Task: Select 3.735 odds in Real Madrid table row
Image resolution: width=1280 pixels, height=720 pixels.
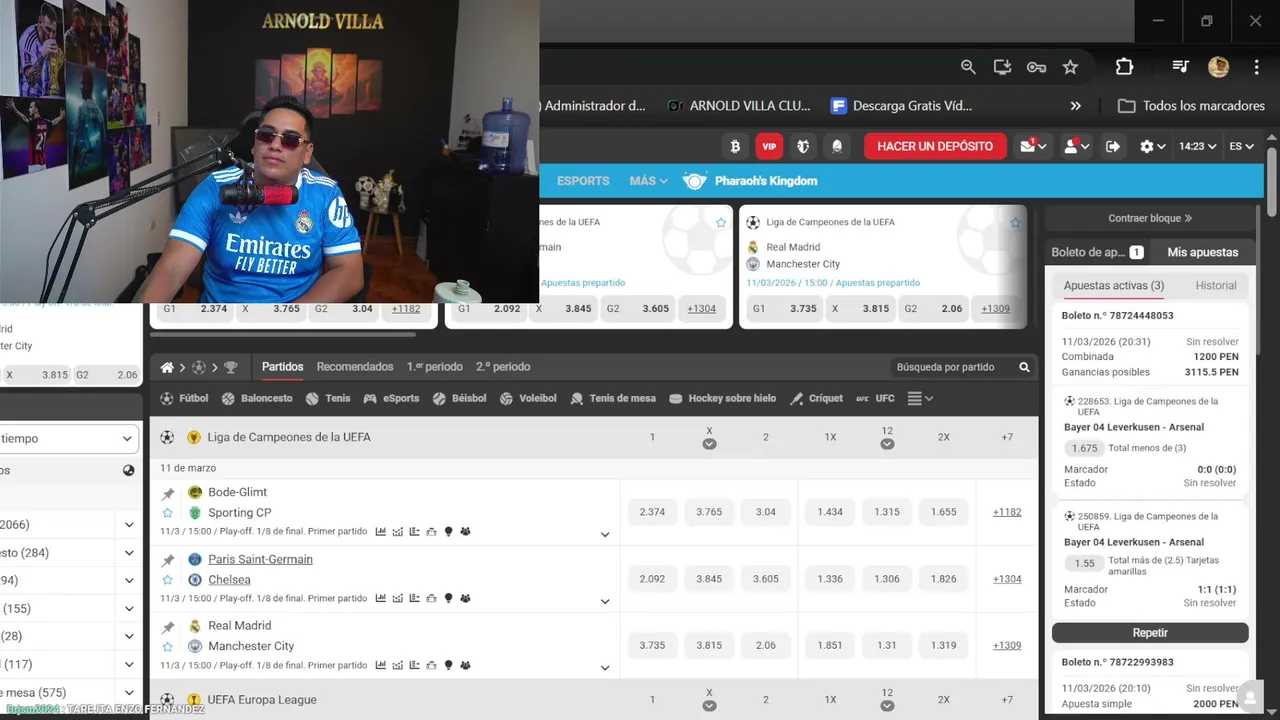Action: 652,645
